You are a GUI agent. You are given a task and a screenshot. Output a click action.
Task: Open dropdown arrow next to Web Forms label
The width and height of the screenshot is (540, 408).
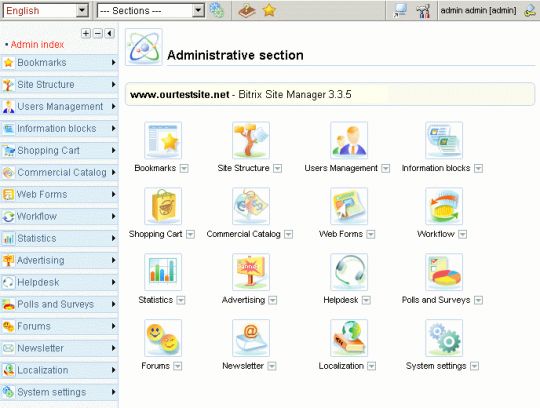371,234
